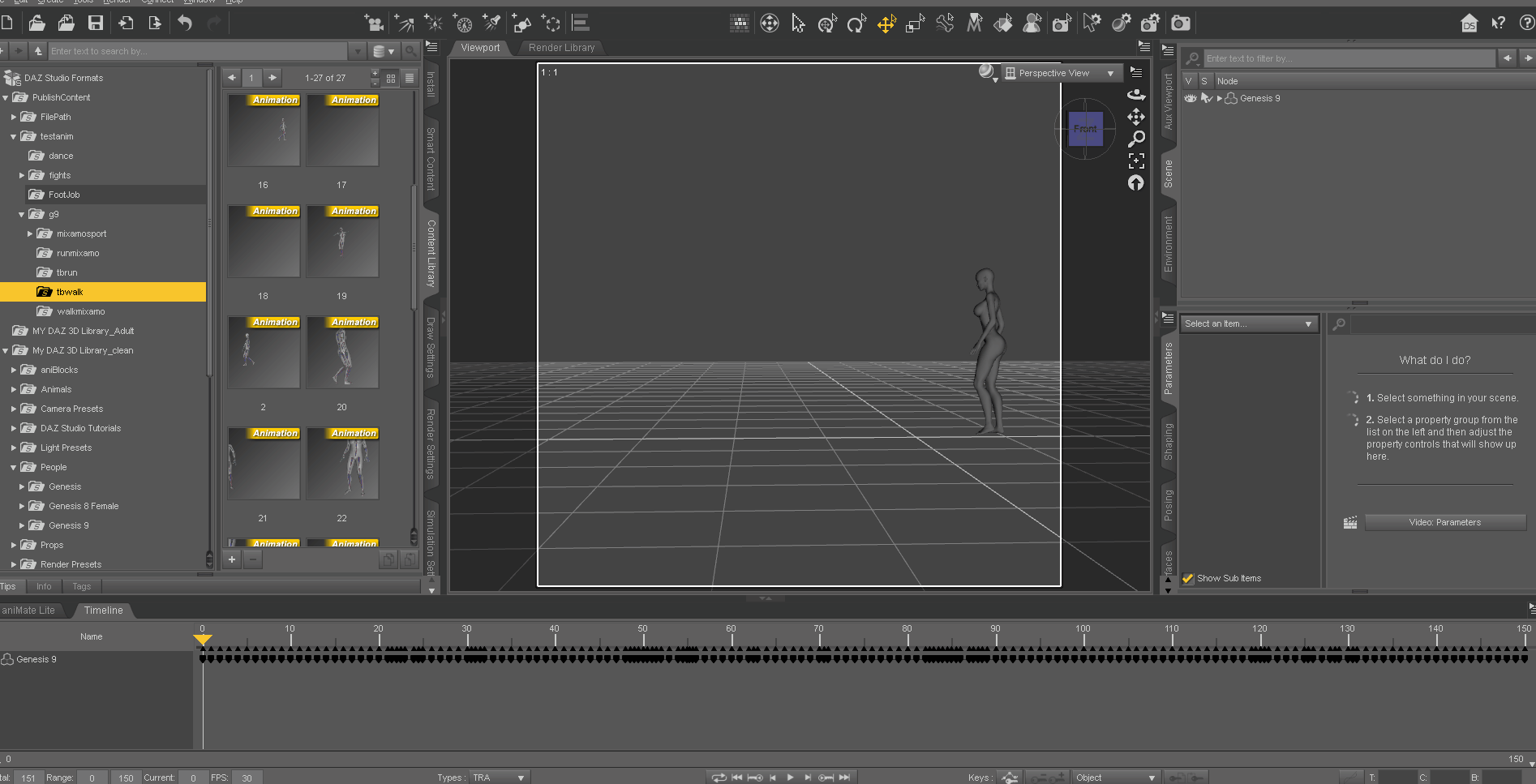Screen dimensions: 1536x784
Task: Open the Select an Item dropdown
Action: click(x=1247, y=323)
